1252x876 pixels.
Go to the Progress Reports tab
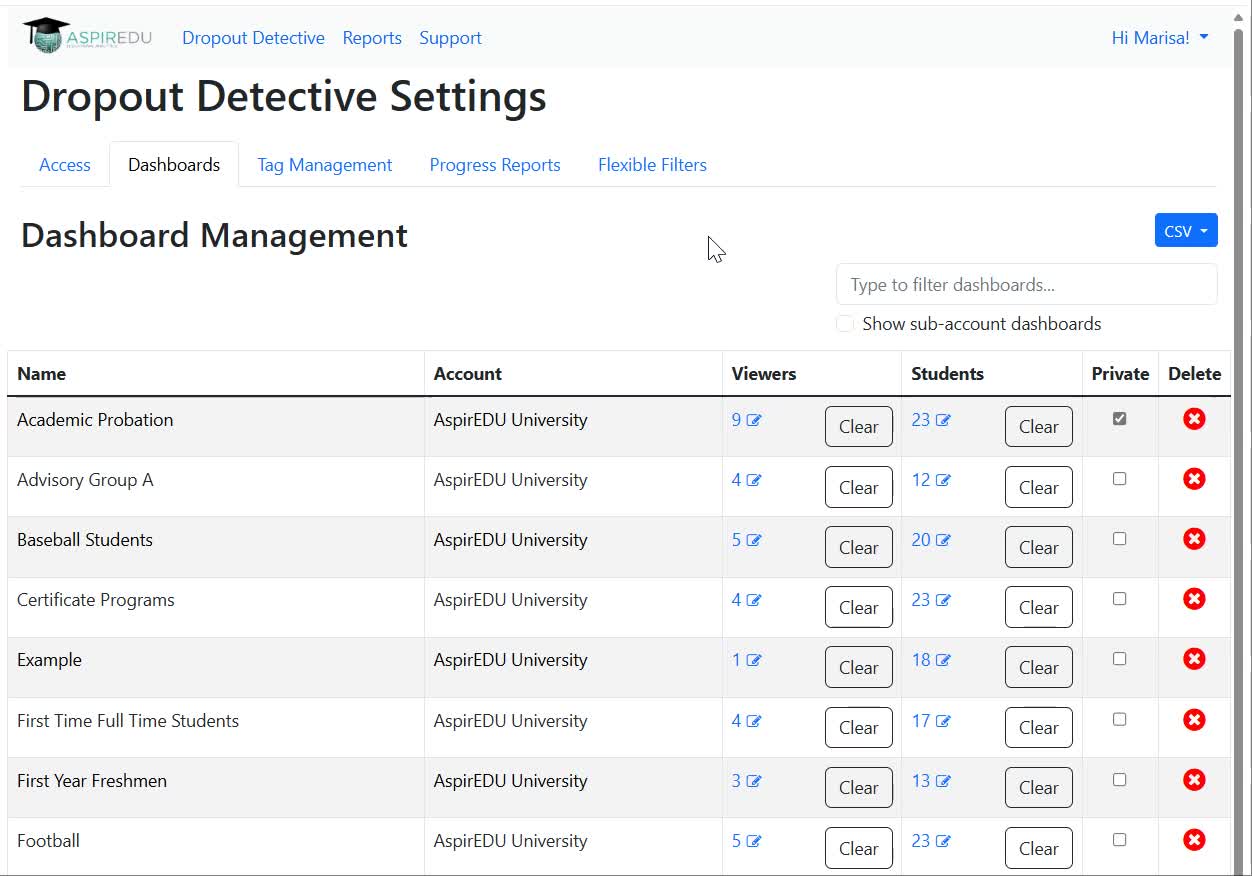click(x=495, y=165)
